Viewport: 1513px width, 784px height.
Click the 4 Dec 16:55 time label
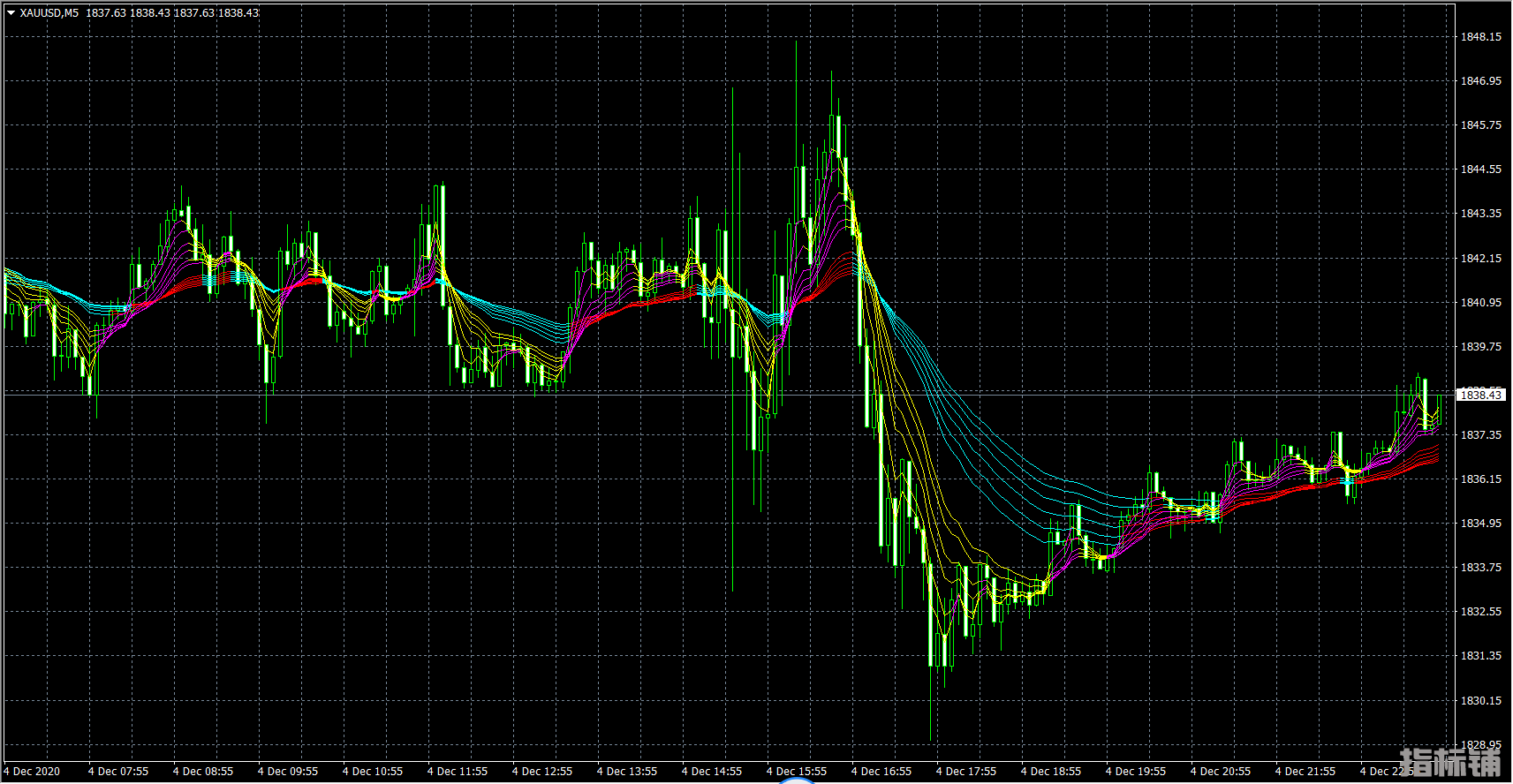(881, 772)
